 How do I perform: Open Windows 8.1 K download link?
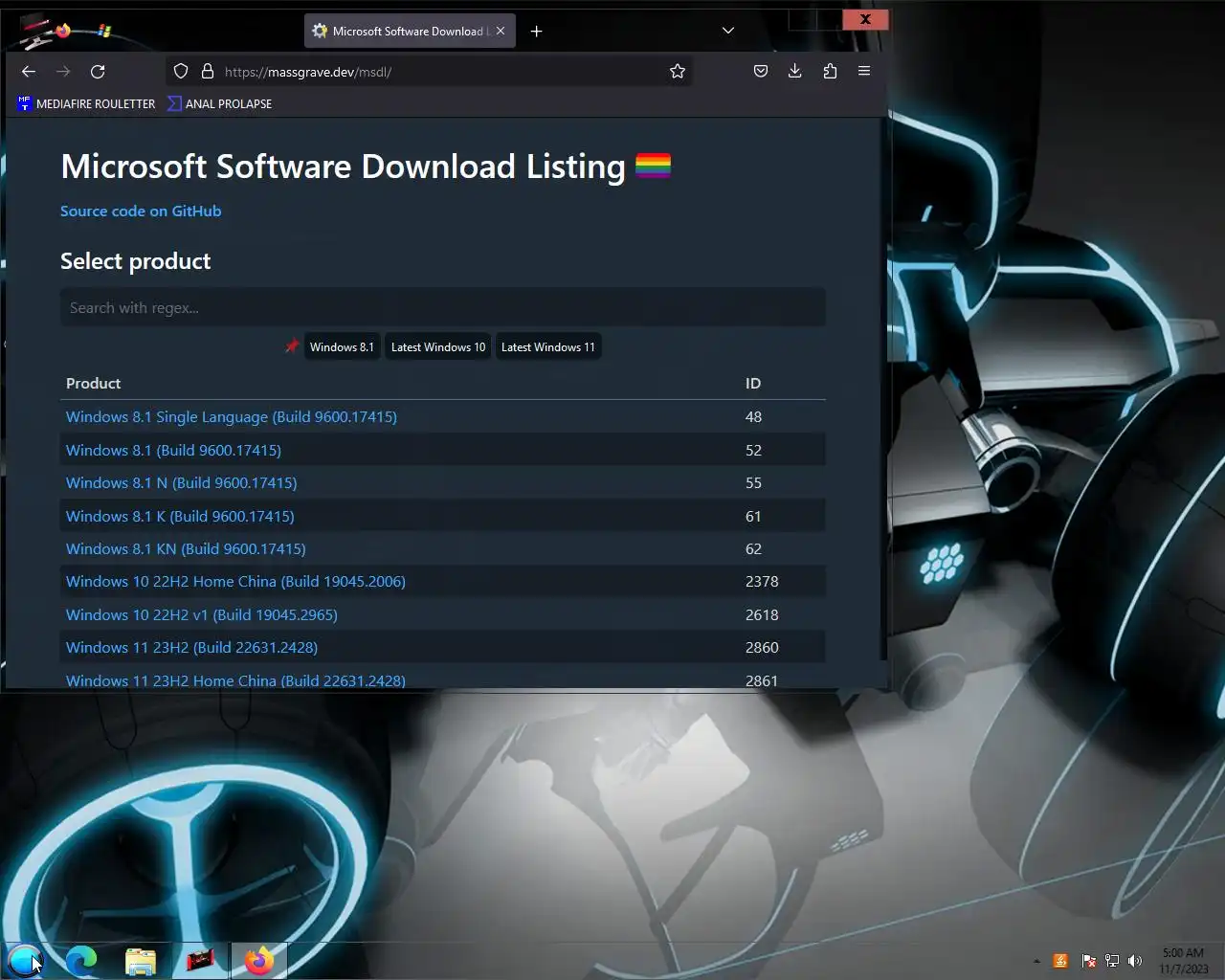point(180,516)
